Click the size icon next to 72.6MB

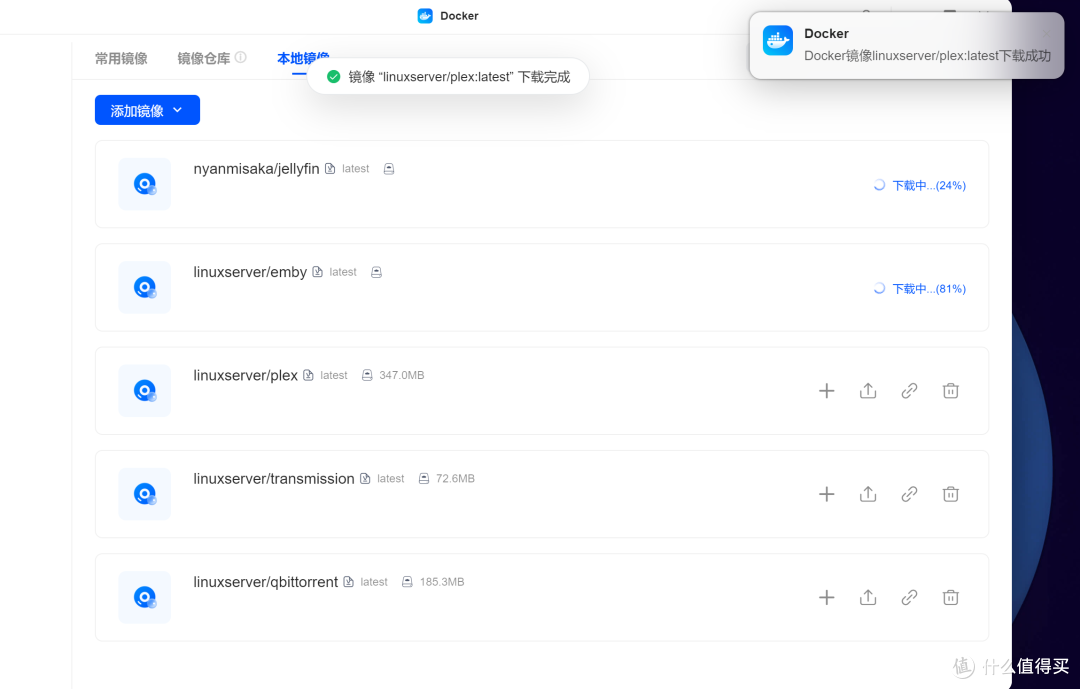click(424, 479)
